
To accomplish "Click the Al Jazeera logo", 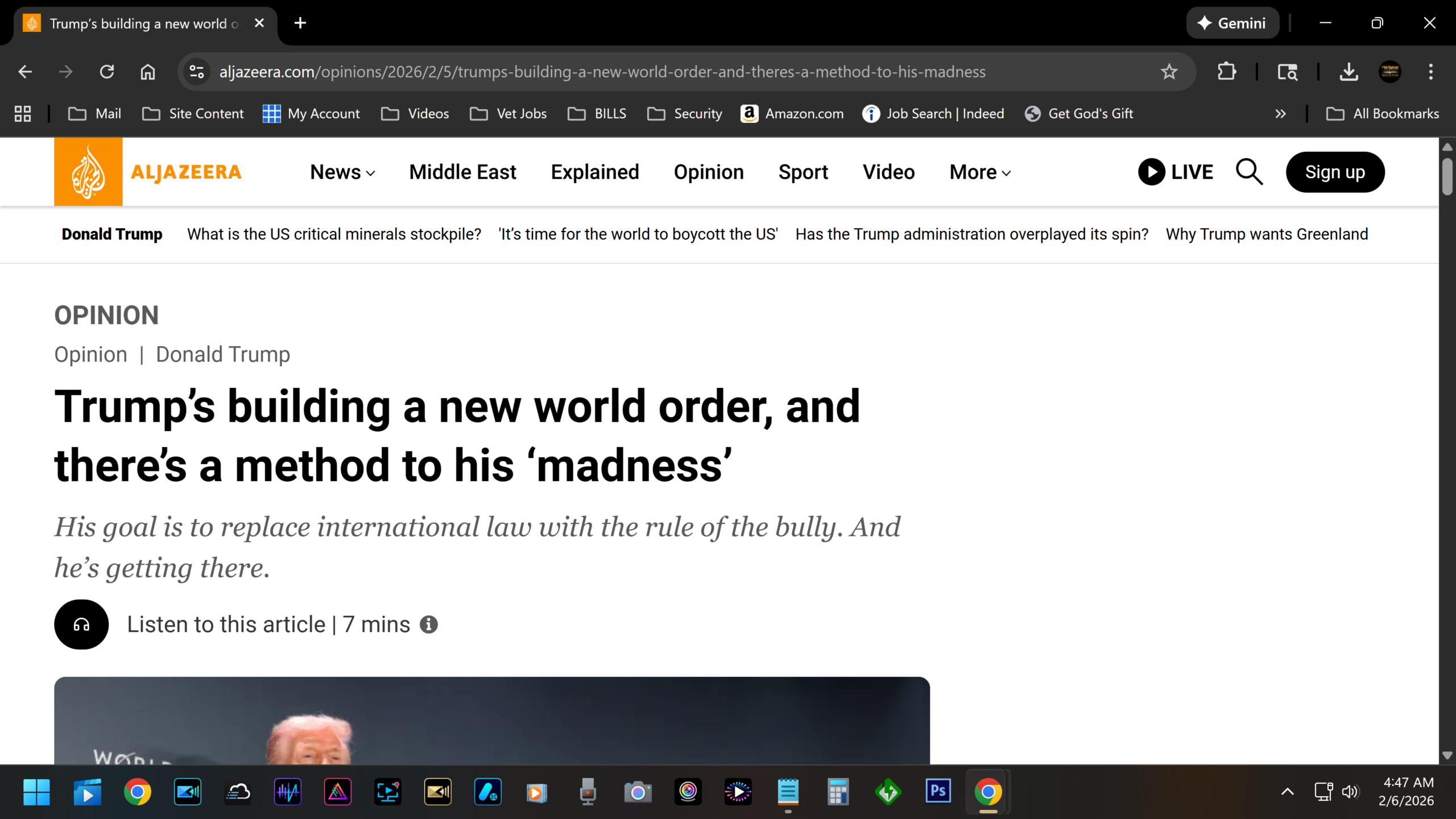I will [x=148, y=172].
